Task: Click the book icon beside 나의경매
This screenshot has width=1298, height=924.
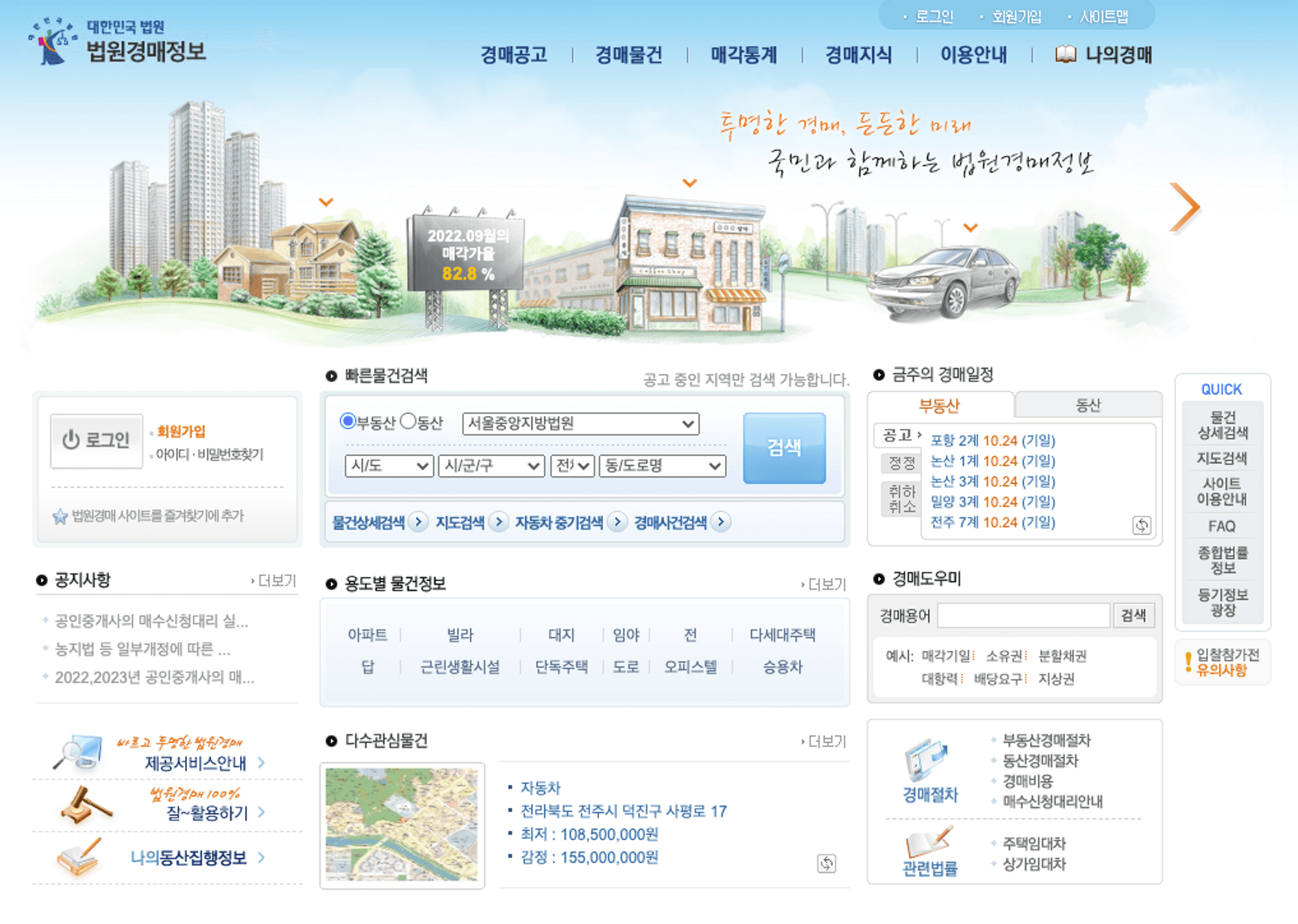Action: point(1066,55)
